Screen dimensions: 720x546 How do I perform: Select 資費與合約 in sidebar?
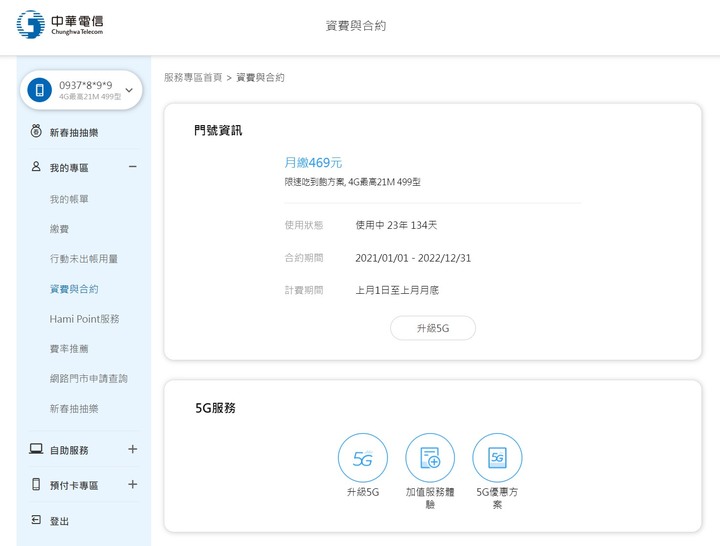click(x=74, y=289)
